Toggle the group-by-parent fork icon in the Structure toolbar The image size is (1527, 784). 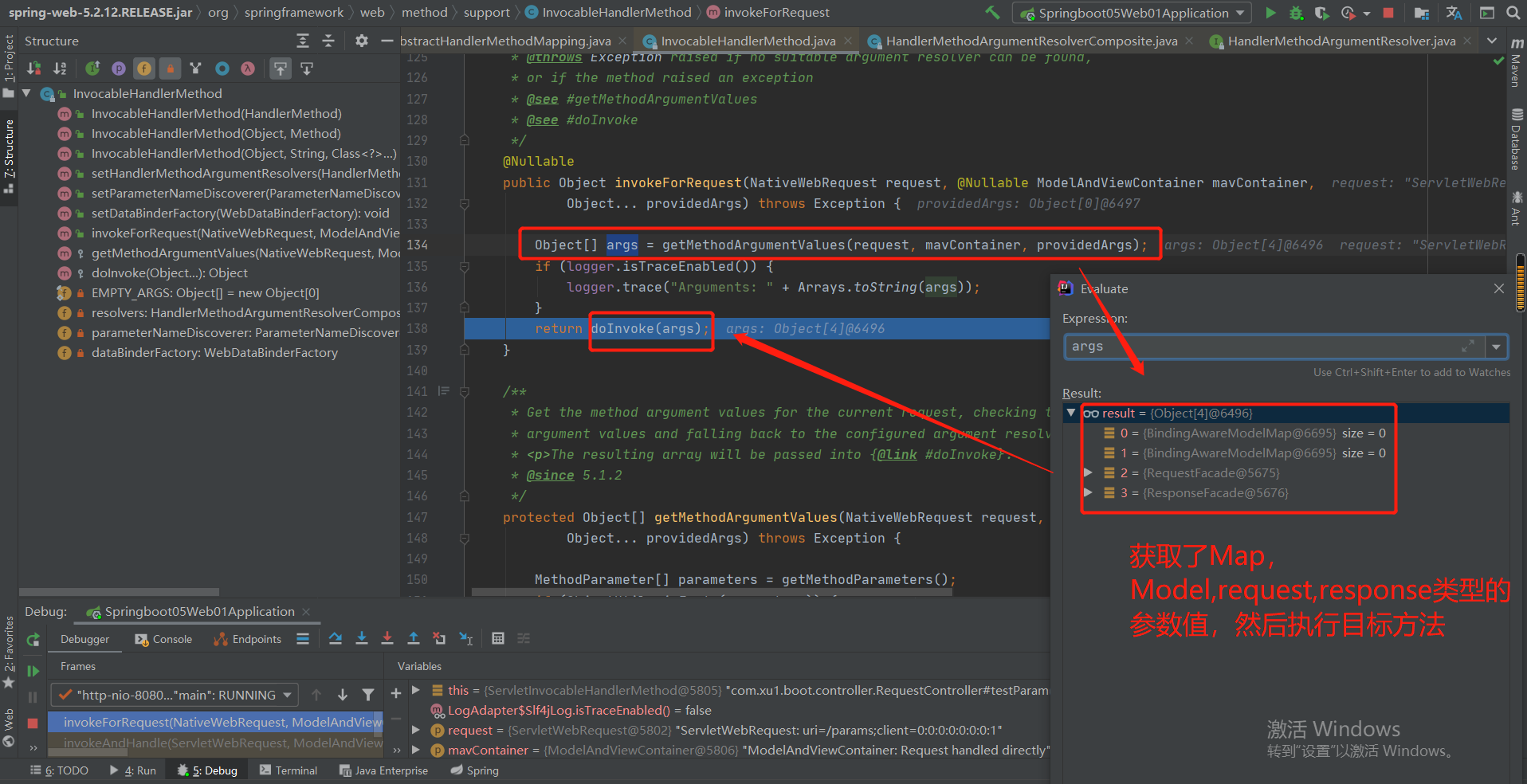coord(196,69)
